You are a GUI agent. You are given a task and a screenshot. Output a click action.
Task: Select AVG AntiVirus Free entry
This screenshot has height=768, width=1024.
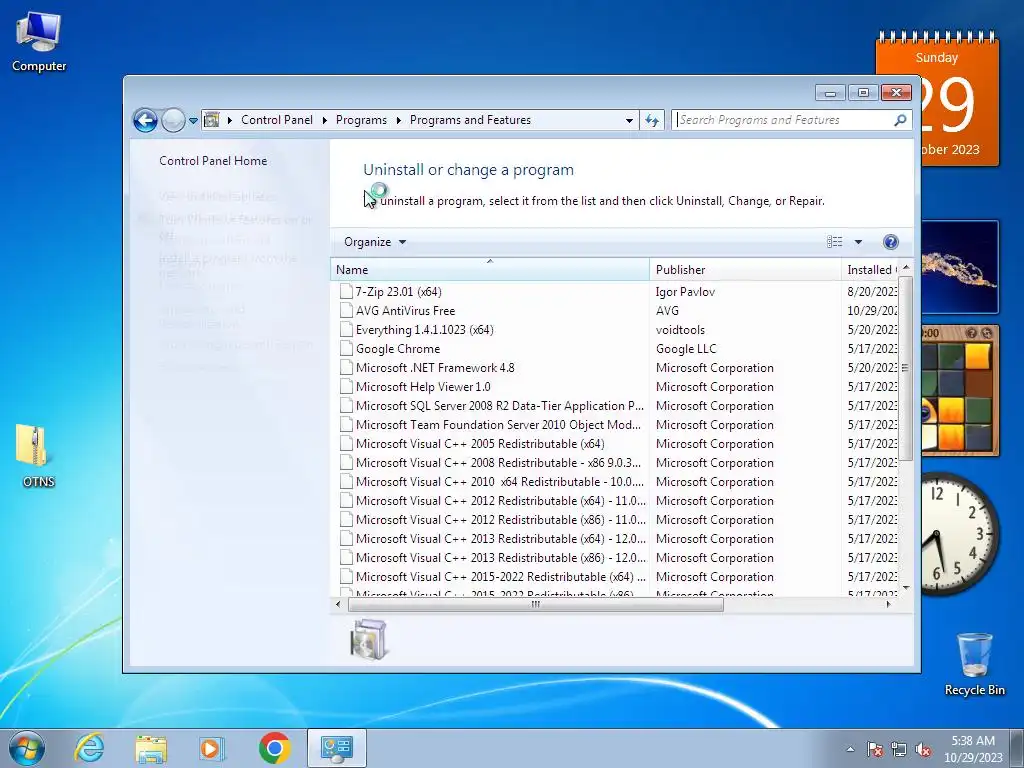tap(405, 311)
